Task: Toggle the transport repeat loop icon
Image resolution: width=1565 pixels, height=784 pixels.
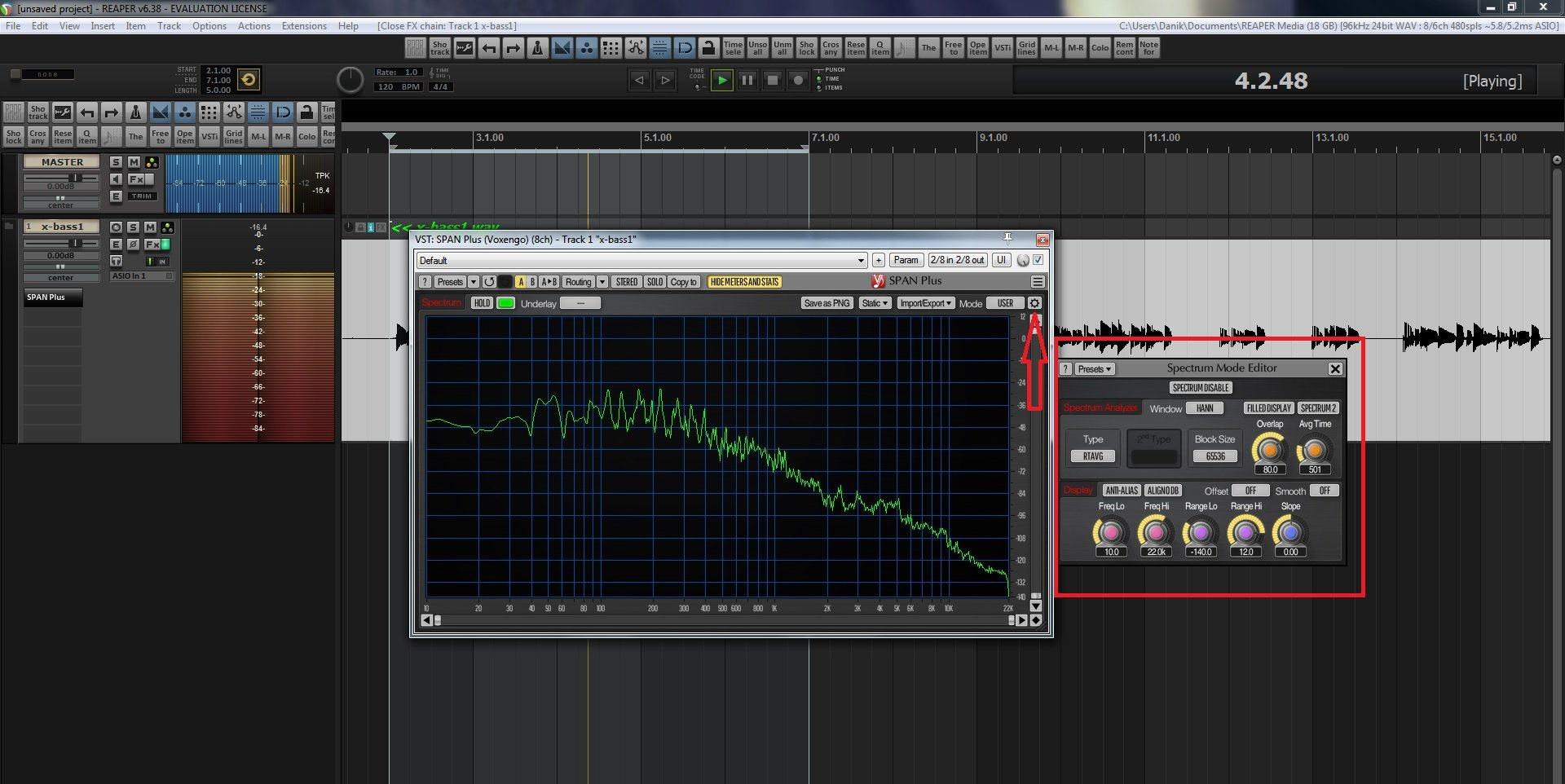Action: (x=249, y=80)
